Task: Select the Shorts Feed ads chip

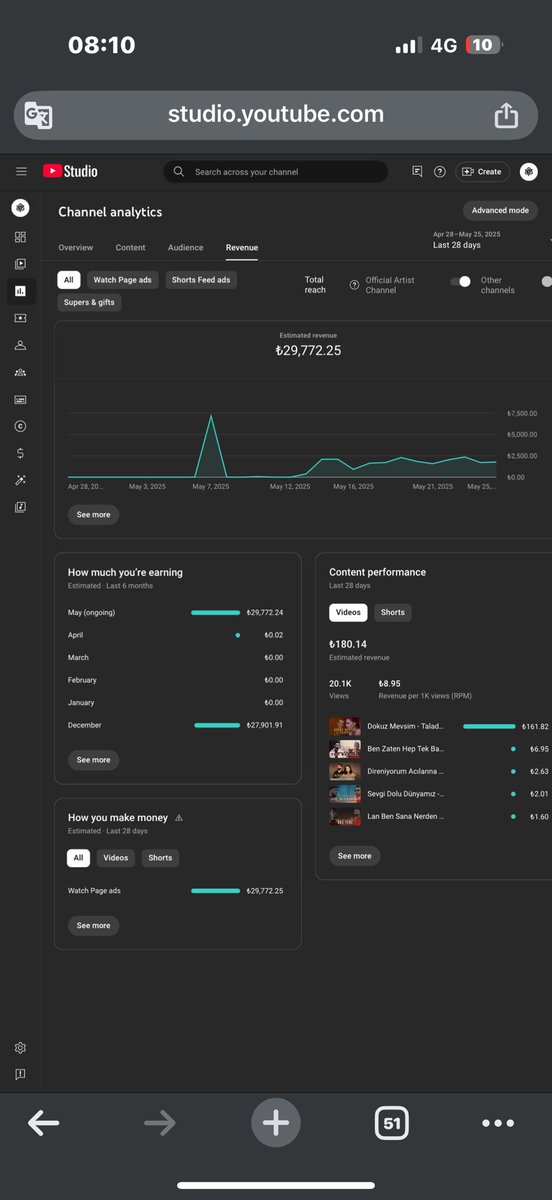Action: (x=201, y=280)
